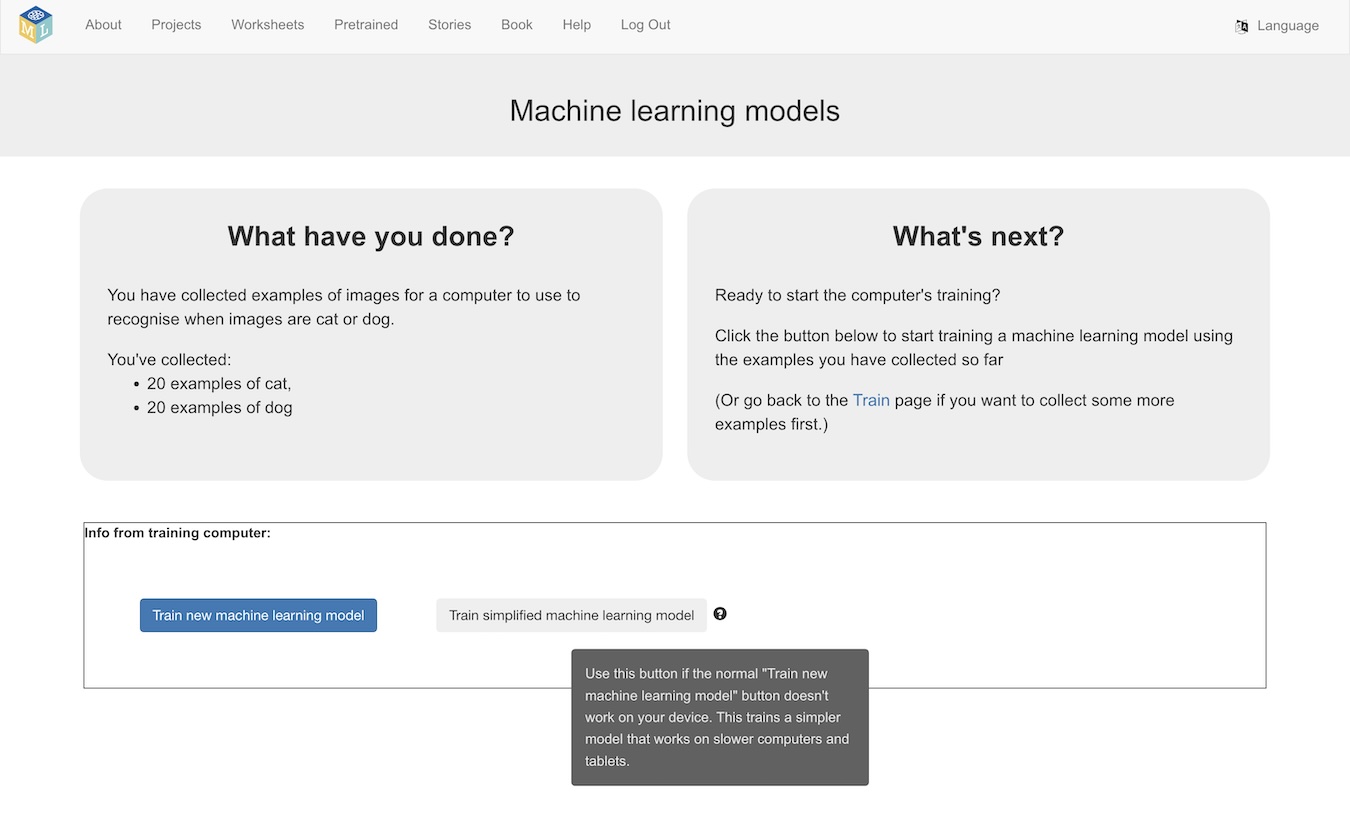
Task: Click the translate icon beside Language
Action: pyautogui.click(x=1241, y=26)
